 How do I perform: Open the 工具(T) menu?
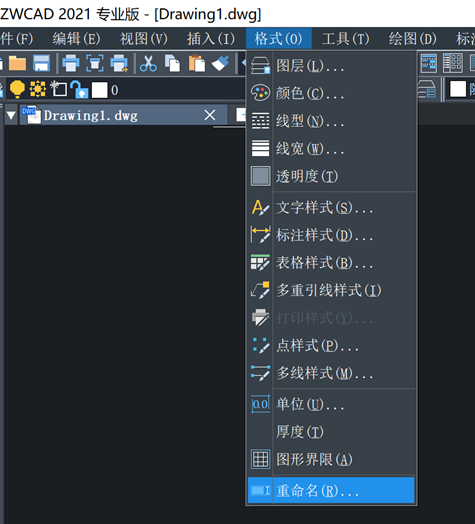point(345,39)
